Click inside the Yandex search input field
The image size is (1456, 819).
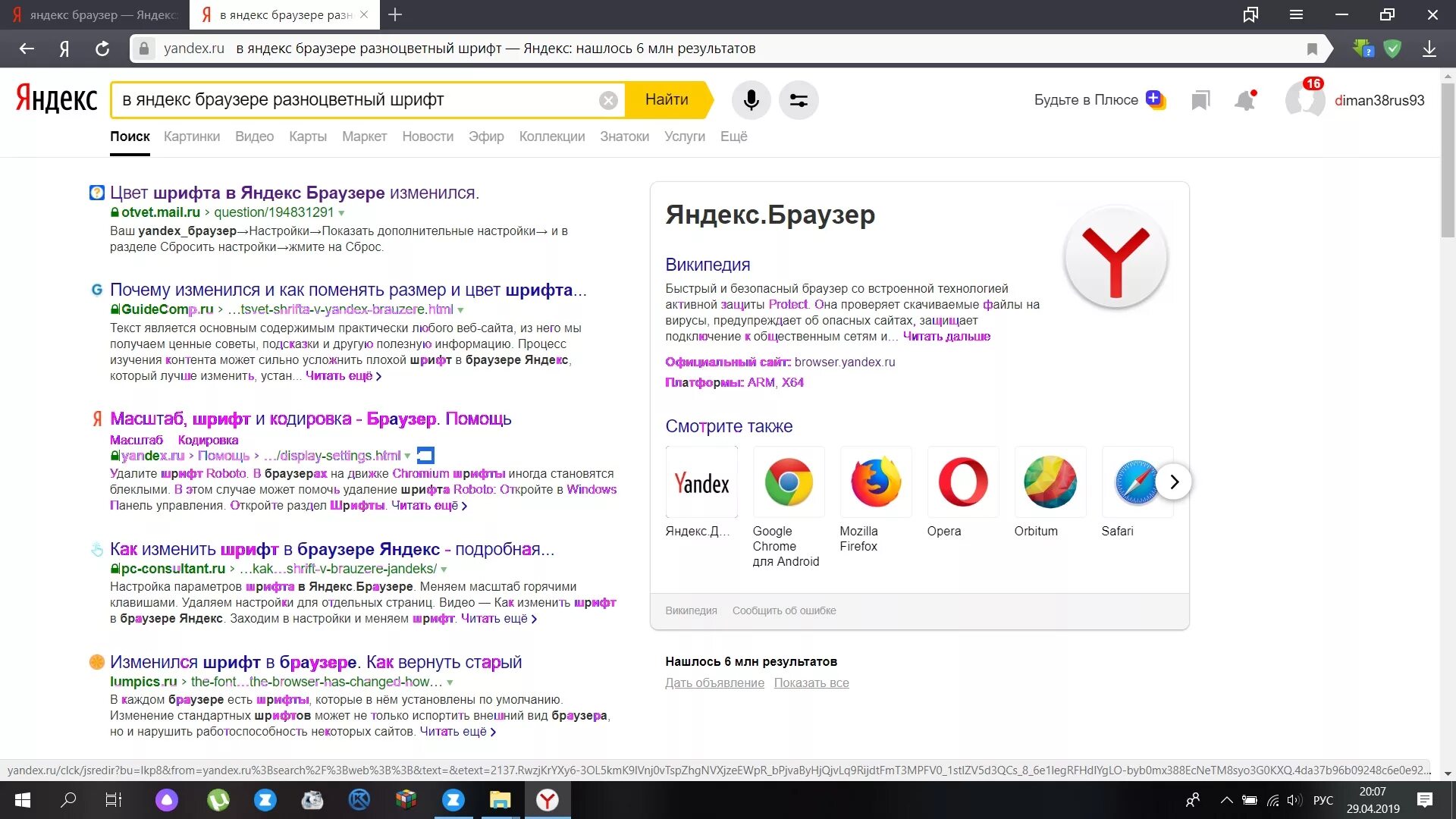(x=356, y=100)
